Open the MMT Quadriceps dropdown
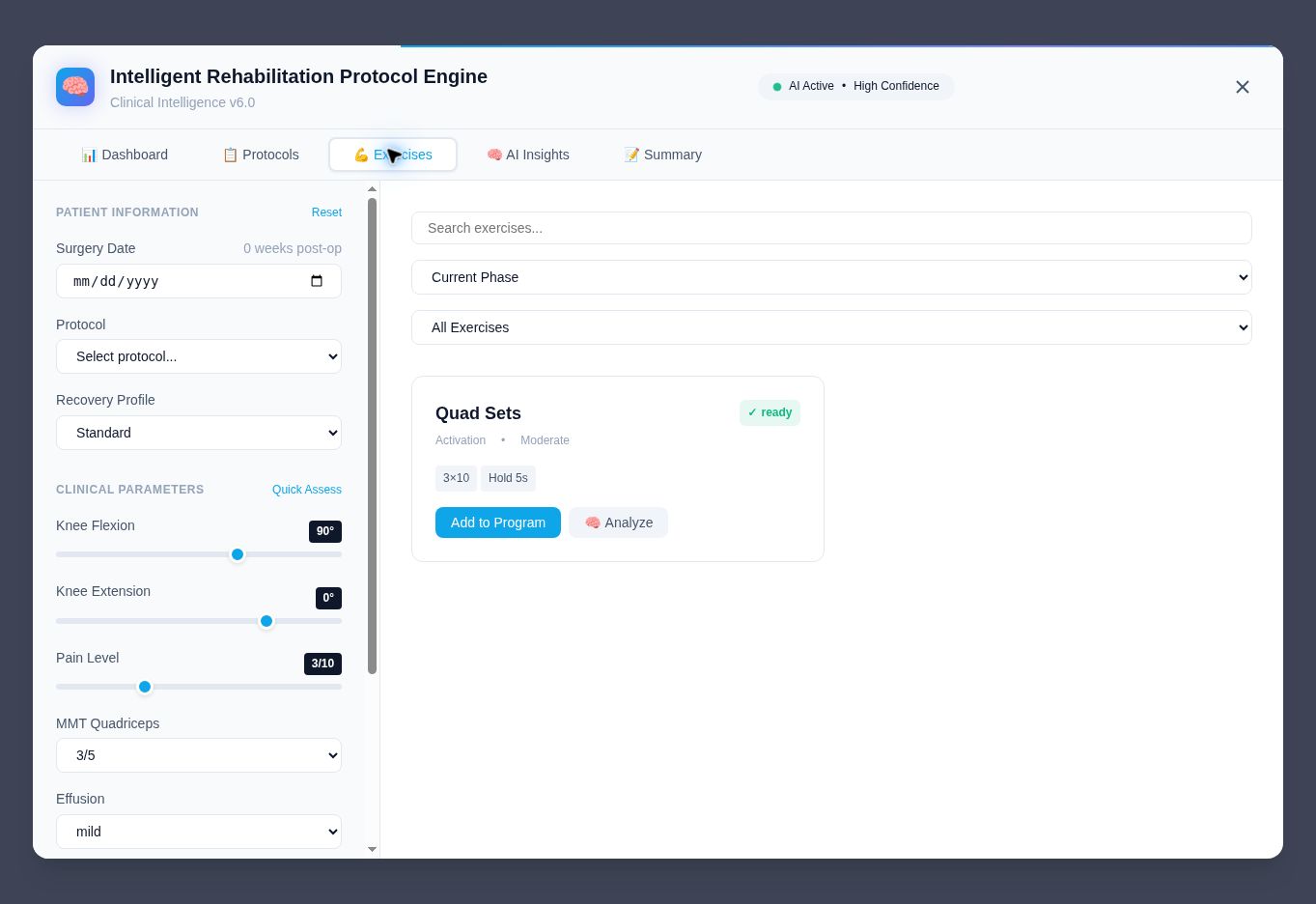This screenshot has width=1316, height=904. [x=199, y=755]
